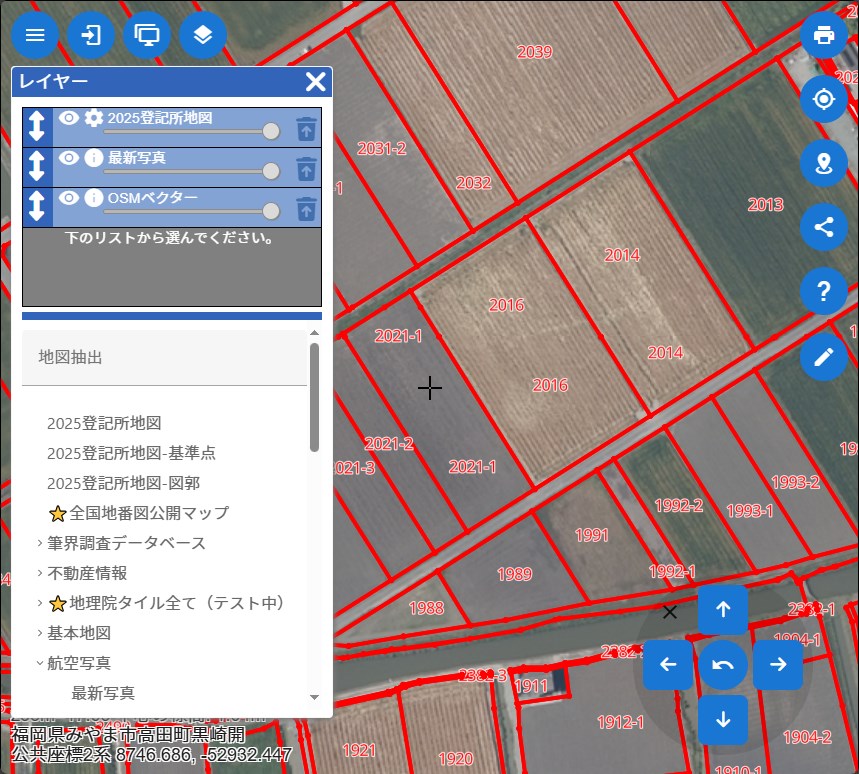
Task: Toggle visibility of 最新写真 layer
Action: pyautogui.click(x=68, y=158)
